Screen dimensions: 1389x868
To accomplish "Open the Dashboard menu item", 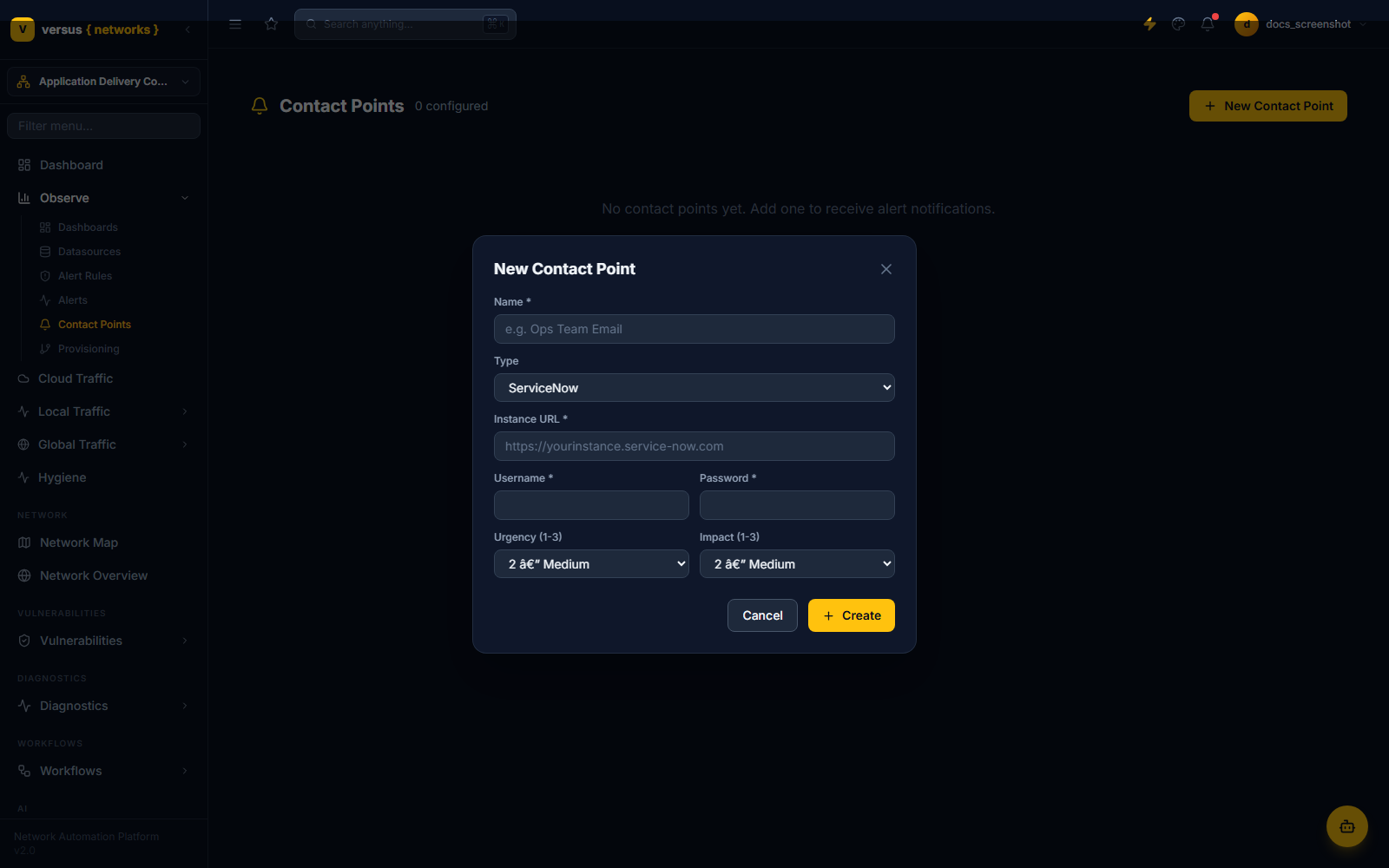I will [x=103, y=165].
